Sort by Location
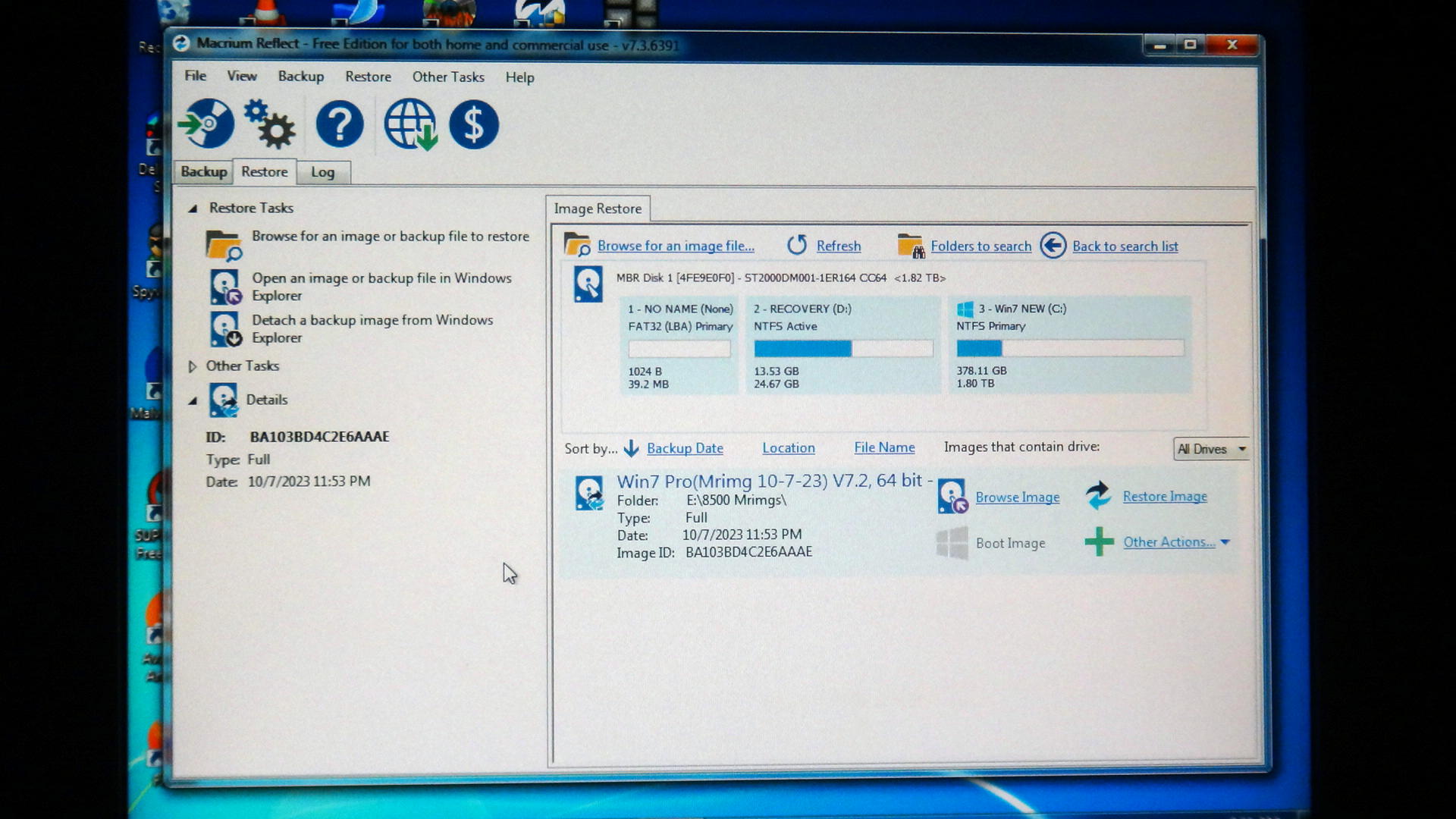The height and width of the screenshot is (819, 1456). click(x=789, y=447)
